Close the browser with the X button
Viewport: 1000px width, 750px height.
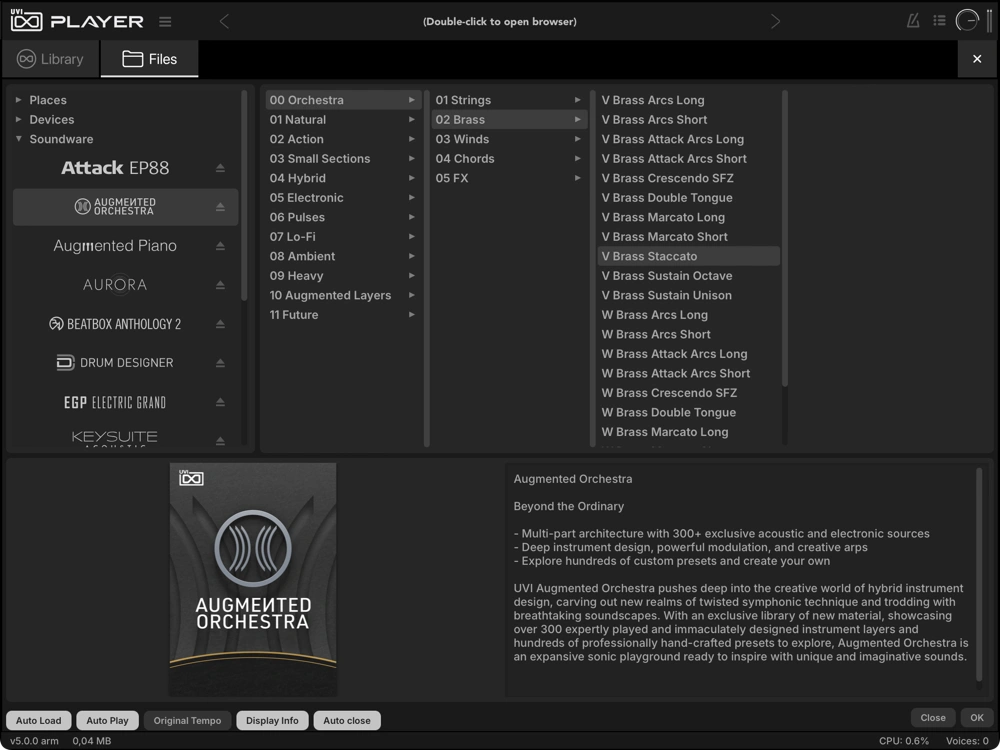pos(977,59)
